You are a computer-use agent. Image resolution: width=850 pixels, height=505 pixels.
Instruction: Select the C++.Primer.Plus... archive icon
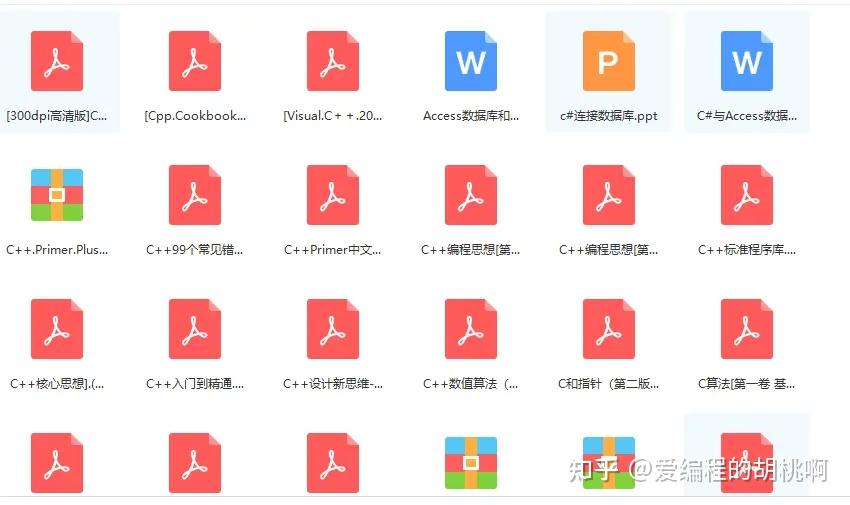[57, 195]
